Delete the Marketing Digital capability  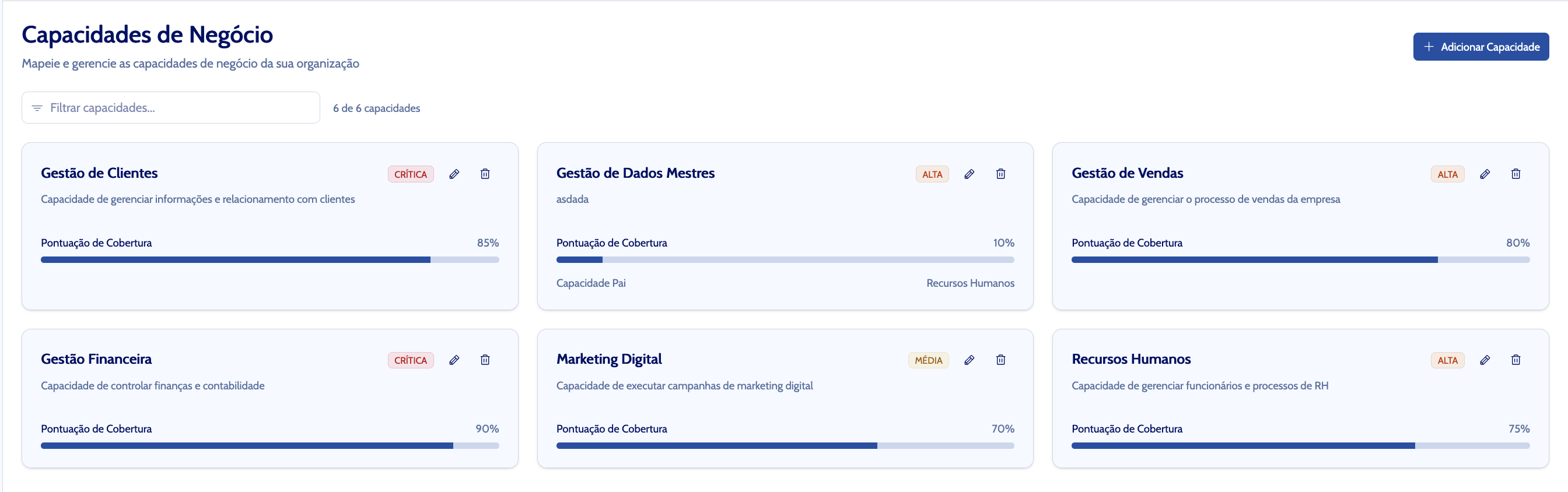(1000, 360)
